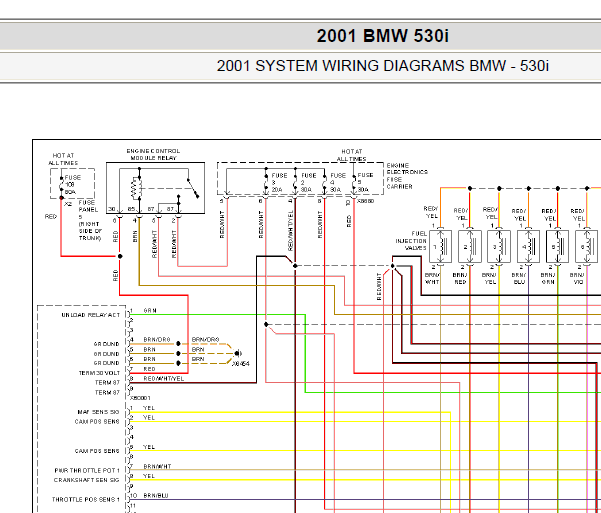This screenshot has height=513, width=601.
Task: Click the UNLOAD RELAY ACT pin label
Action: coord(91,315)
